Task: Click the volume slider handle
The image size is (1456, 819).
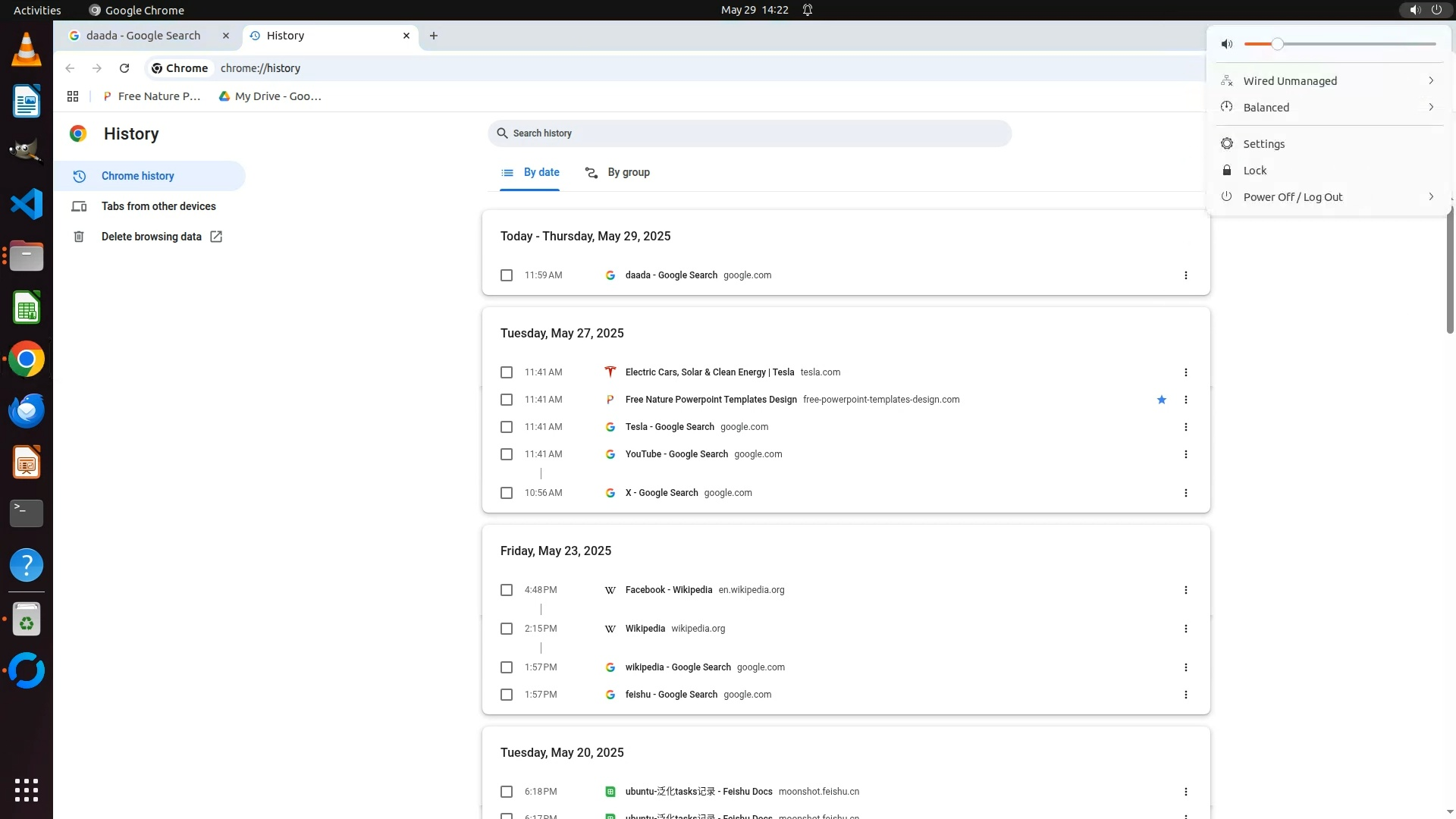Action: pos(1278,44)
